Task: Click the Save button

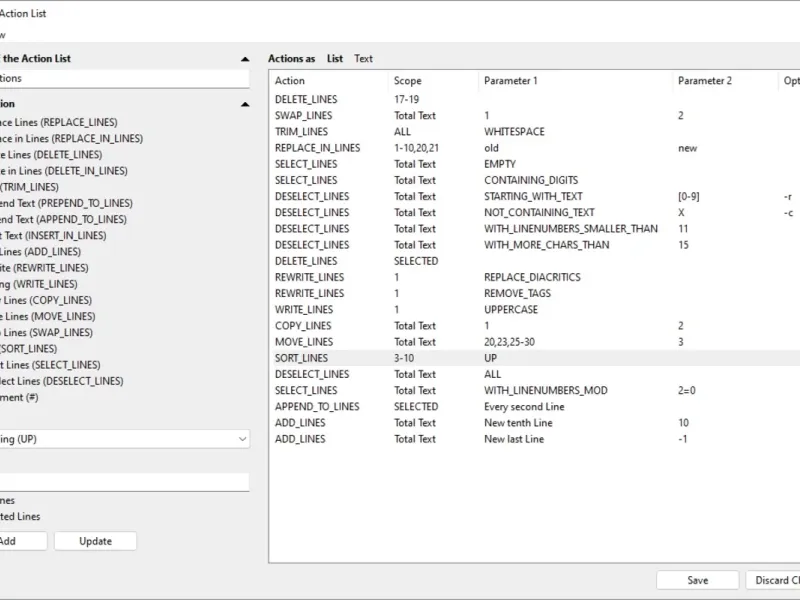Action: pyautogui.click(x=697, y=580)
